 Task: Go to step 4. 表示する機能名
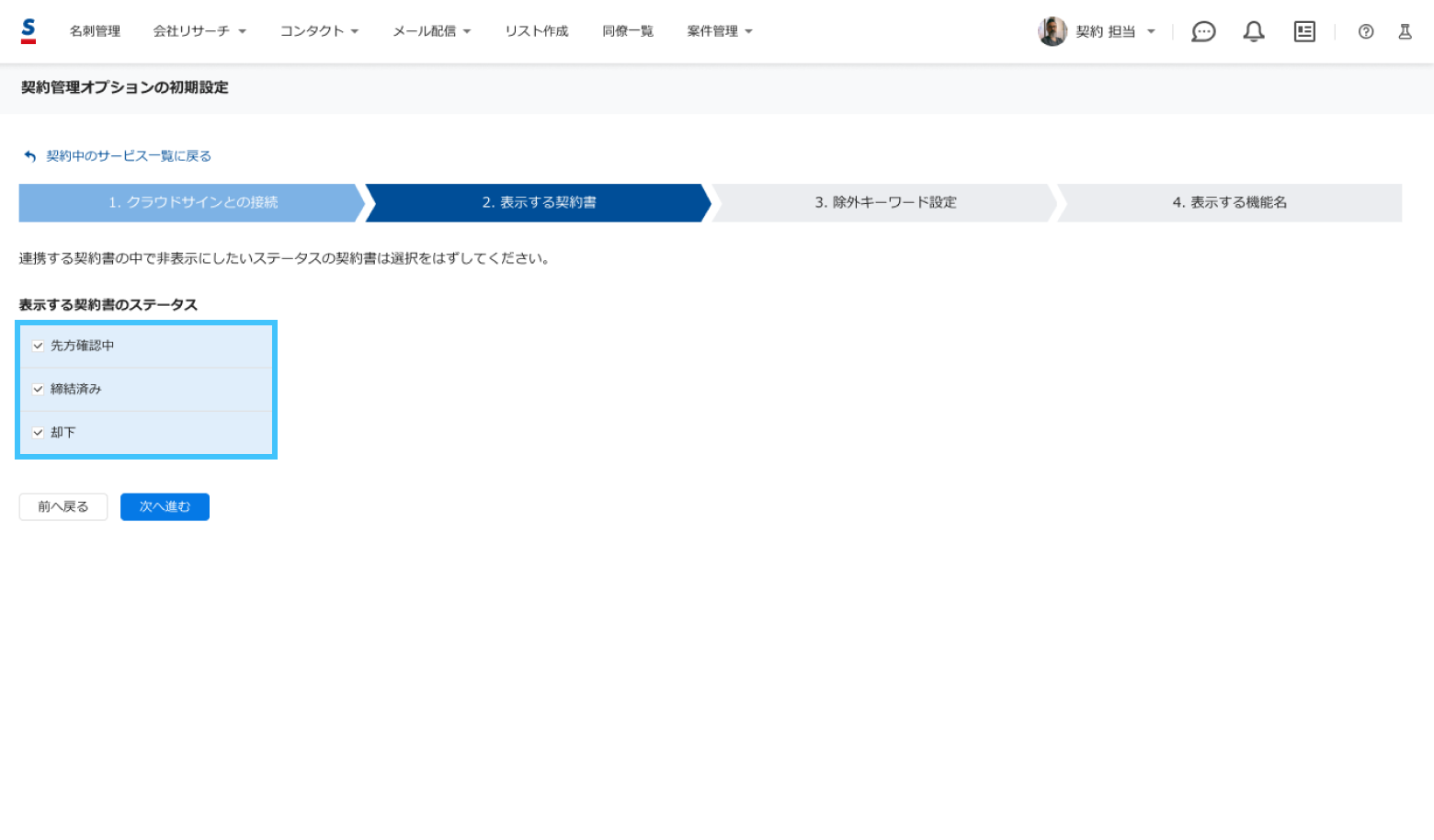tap(1230, 202)
